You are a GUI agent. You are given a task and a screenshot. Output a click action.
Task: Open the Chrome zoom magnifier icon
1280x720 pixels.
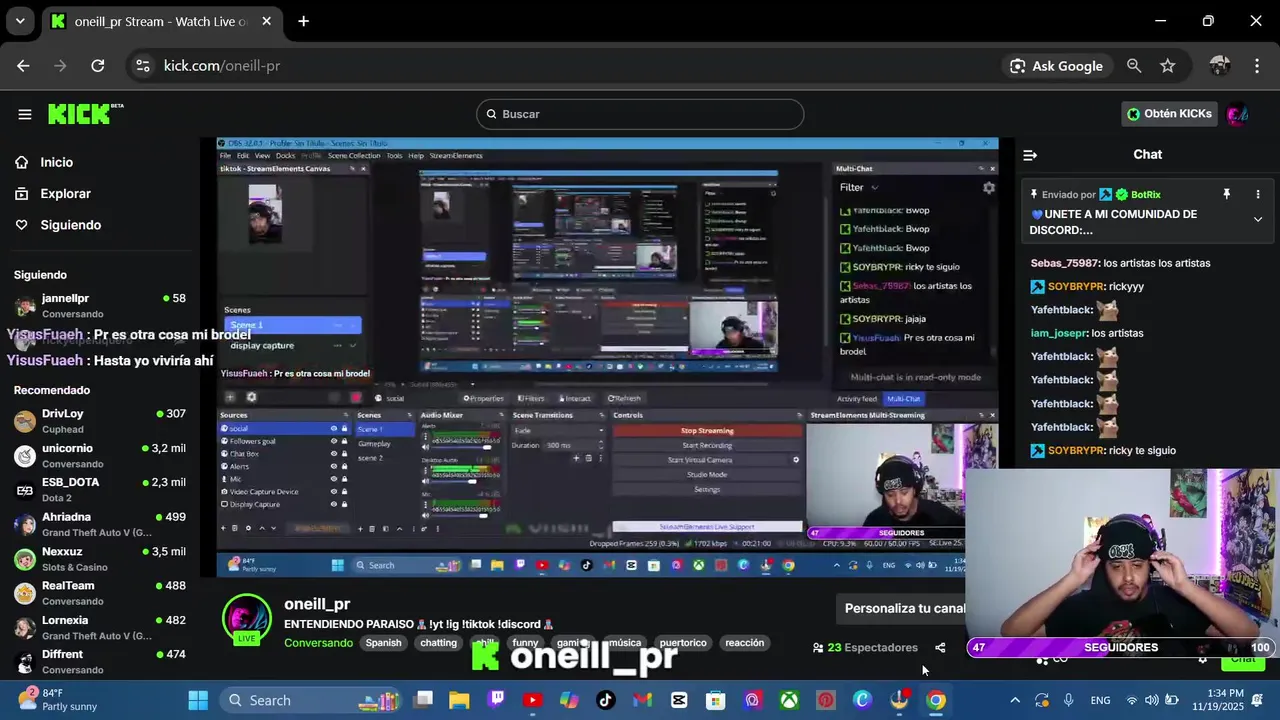coord(1134,66)
